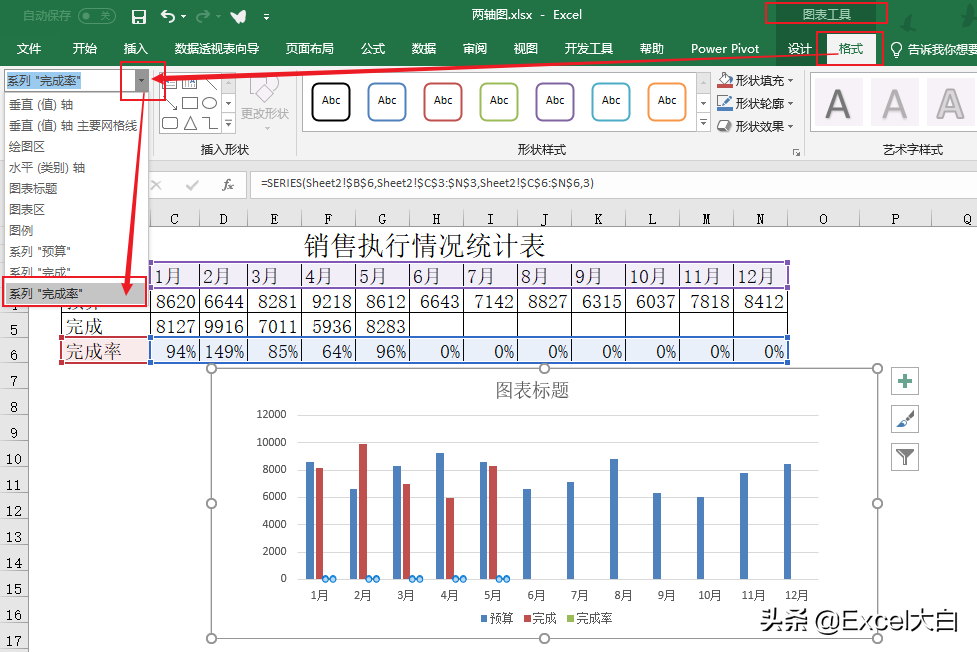Choose 垂直 (值) 轴 主要网格线 from list
This screenshot has height=652, width=977.
coord(73,126)
